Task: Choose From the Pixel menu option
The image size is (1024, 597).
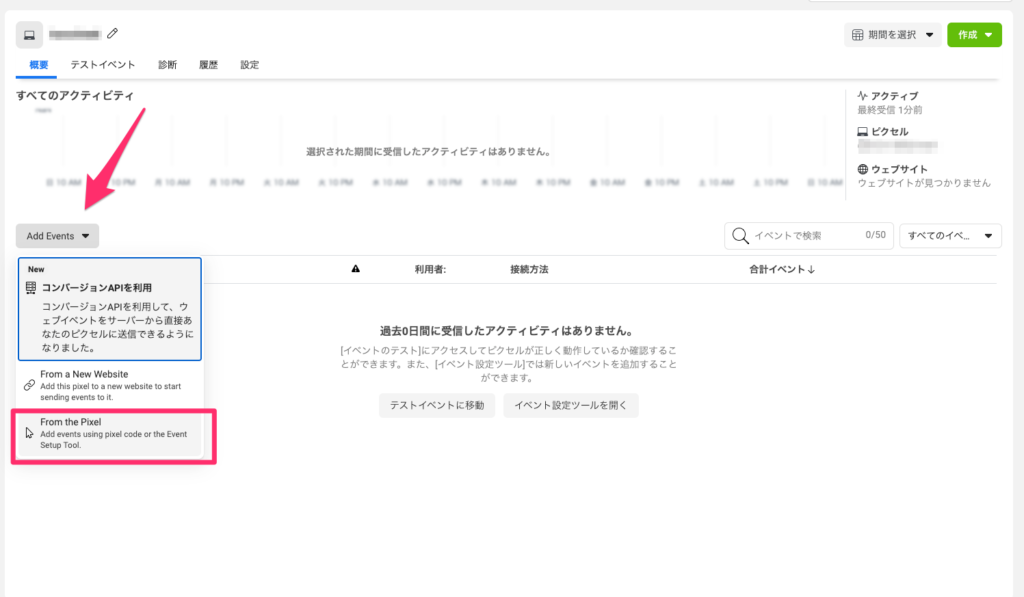Action: (x=110, y=433)
